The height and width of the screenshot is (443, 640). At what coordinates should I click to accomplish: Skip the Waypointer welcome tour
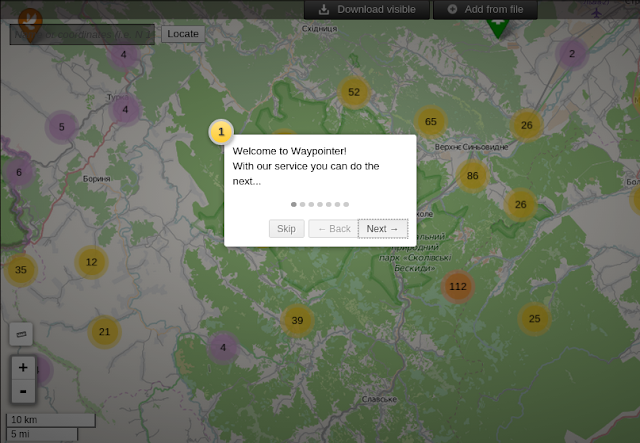coord(287,229)
